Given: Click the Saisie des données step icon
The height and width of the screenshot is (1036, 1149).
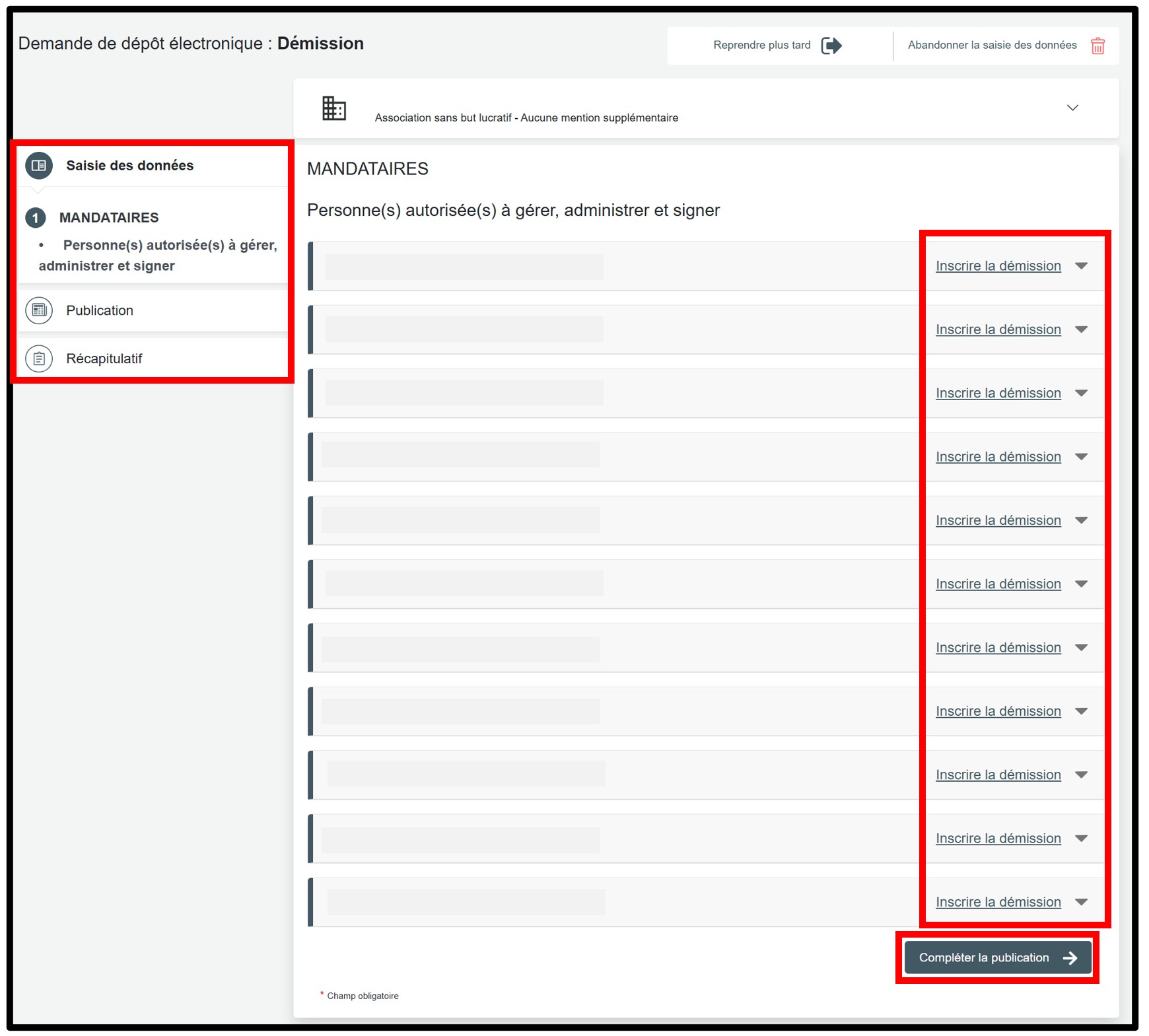Looking at the screenshot, I should click(x=39, y=166).
